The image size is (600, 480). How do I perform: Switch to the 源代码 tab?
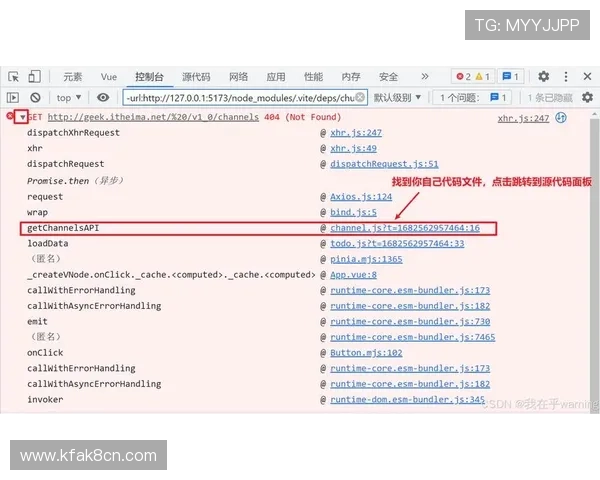[x=196, y=77]
